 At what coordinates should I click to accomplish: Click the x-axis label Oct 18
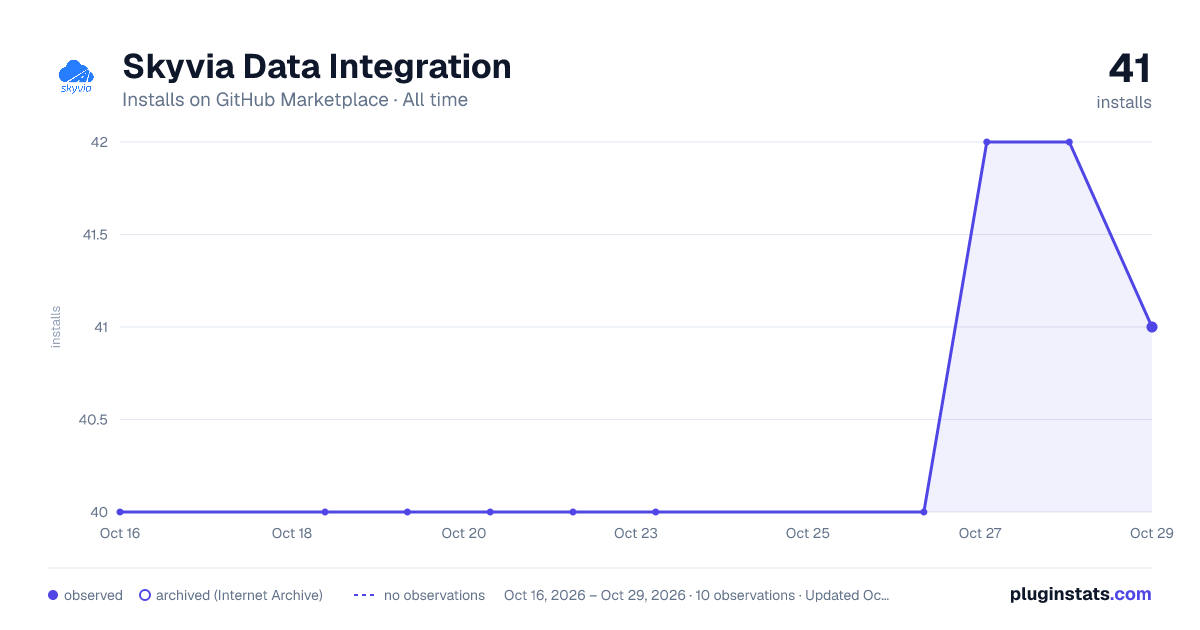pos(292,533)
